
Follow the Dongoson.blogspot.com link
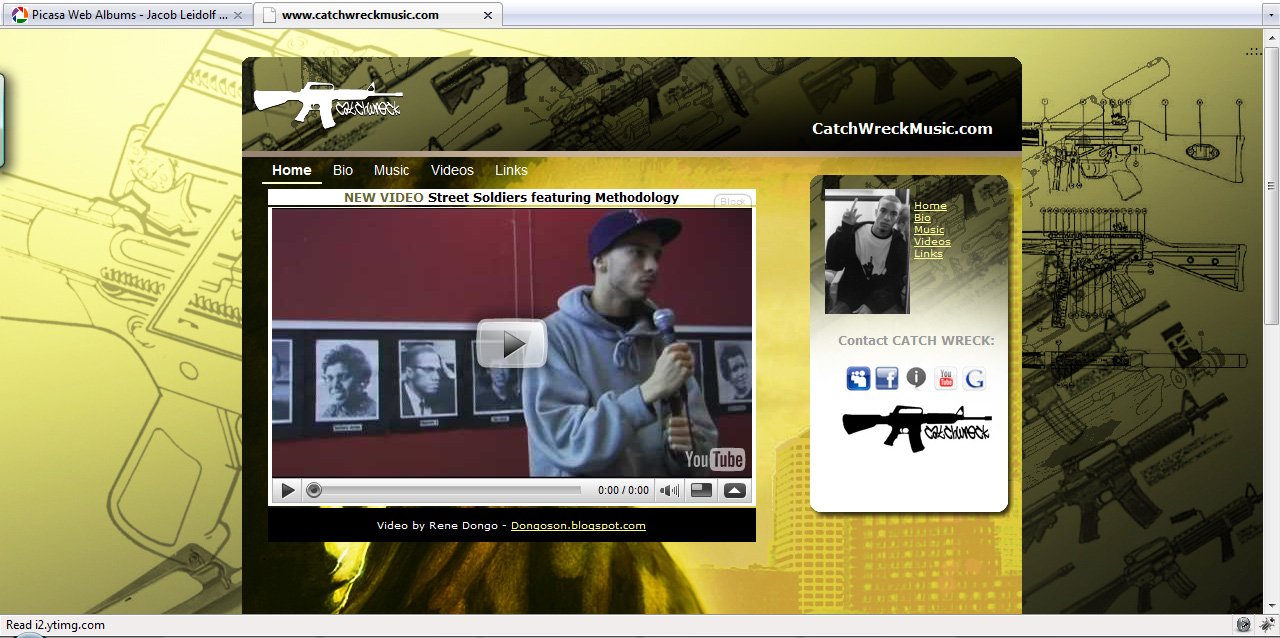pos(578,525)
